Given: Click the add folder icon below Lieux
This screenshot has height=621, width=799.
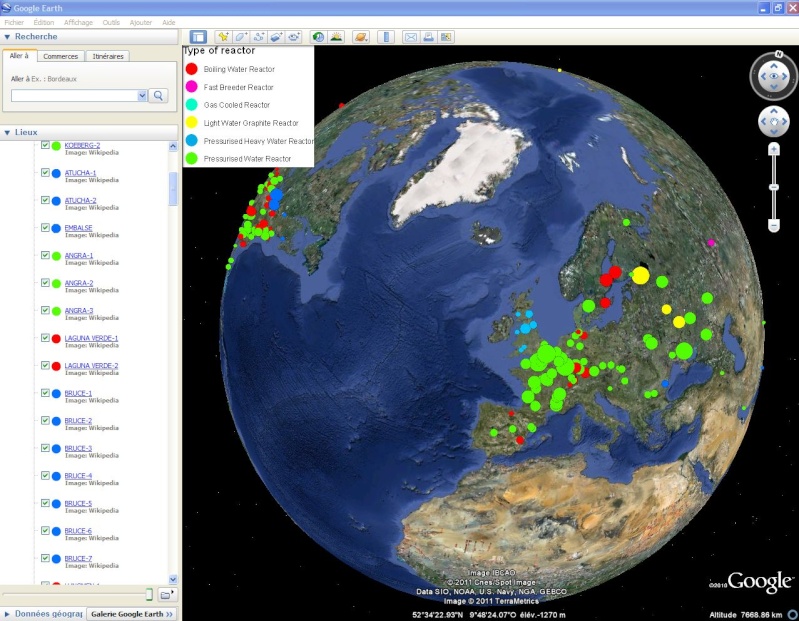Looking at the screenshot, I should point(167,595).
